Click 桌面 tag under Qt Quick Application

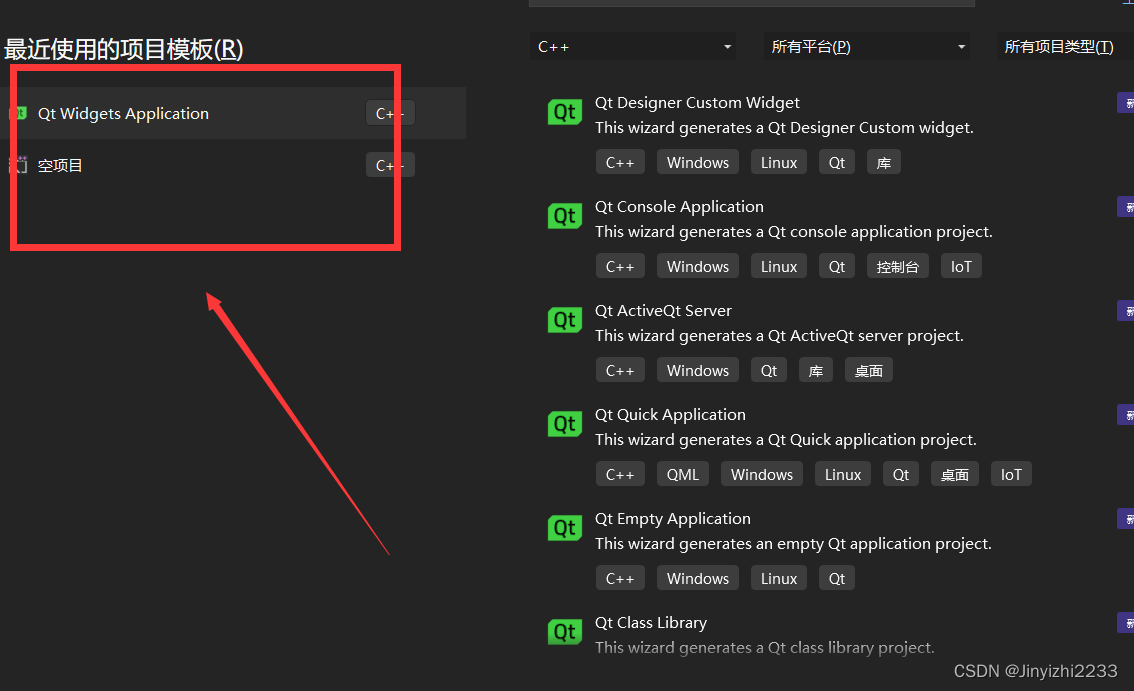955,475
